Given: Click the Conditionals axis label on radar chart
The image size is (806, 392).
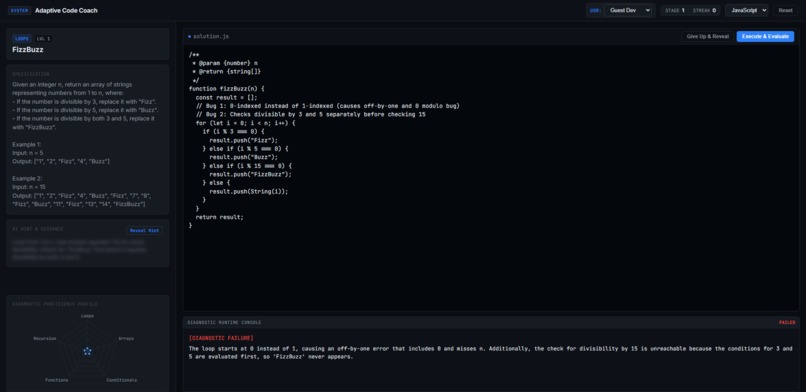Looking at the screenshot, I should click(x=122, y=380).
